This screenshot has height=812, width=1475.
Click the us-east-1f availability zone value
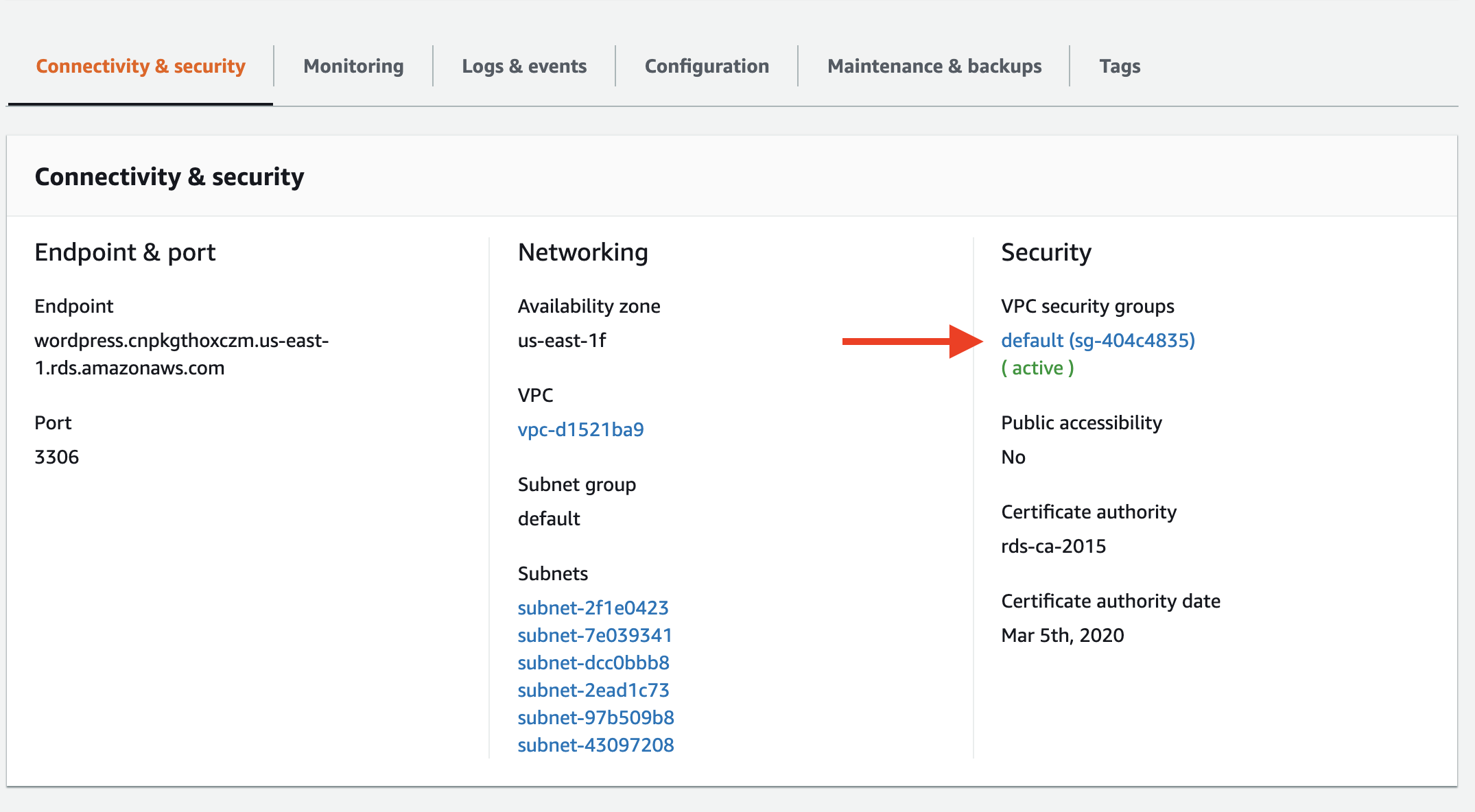562,340
